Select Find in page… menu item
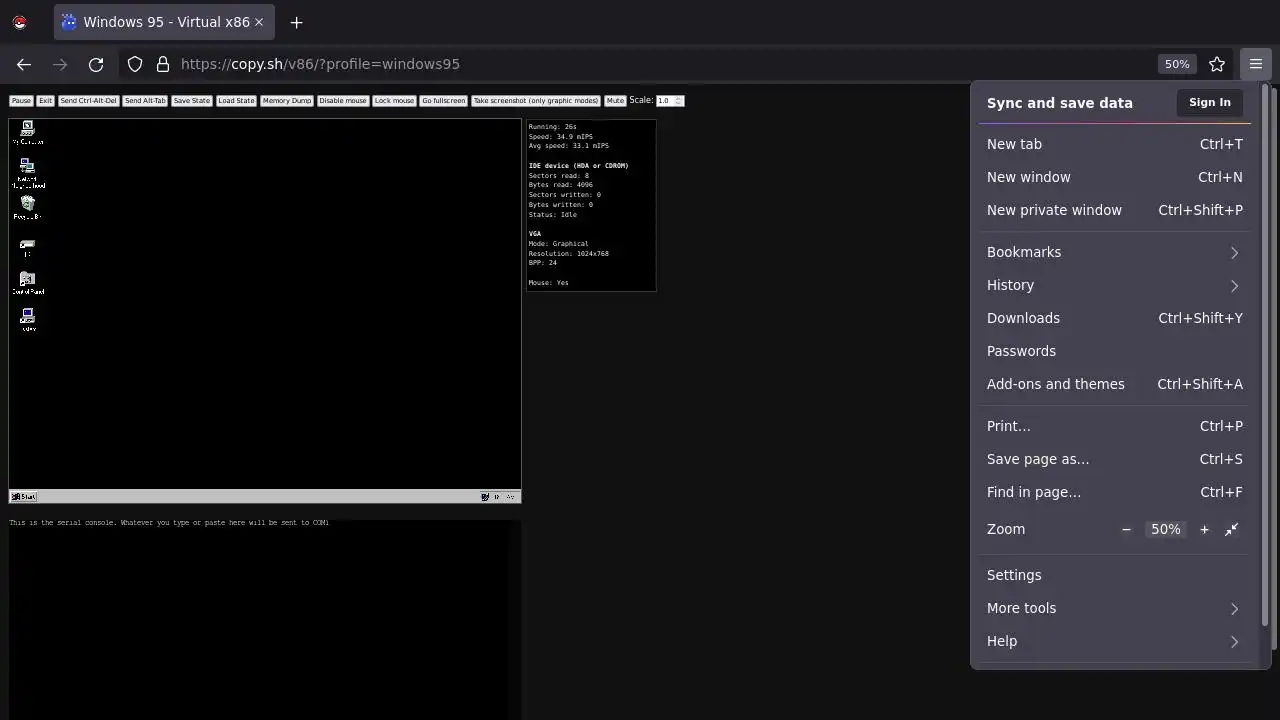The width and height of the screenshot is (1280, 720). point(1115,492)
